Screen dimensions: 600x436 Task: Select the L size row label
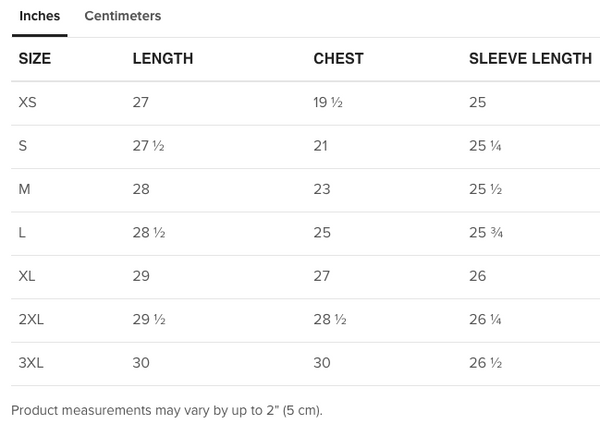tap(23, 233)
